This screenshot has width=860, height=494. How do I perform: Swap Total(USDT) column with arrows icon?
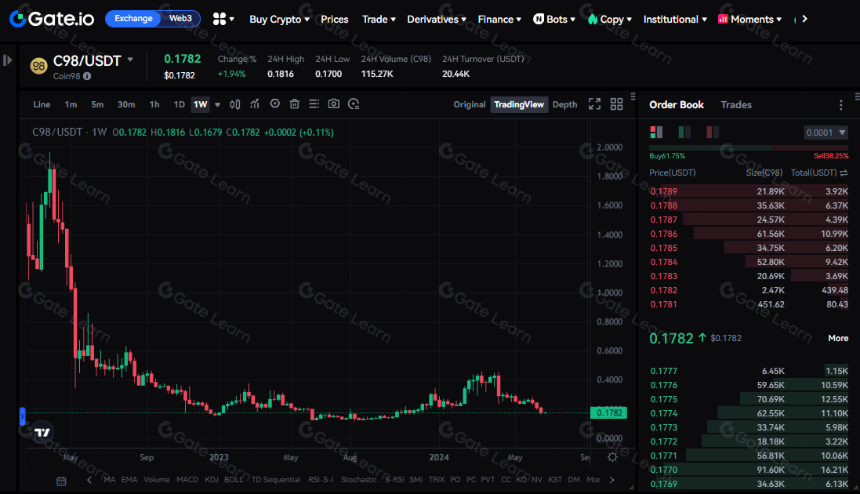[844, 173]
